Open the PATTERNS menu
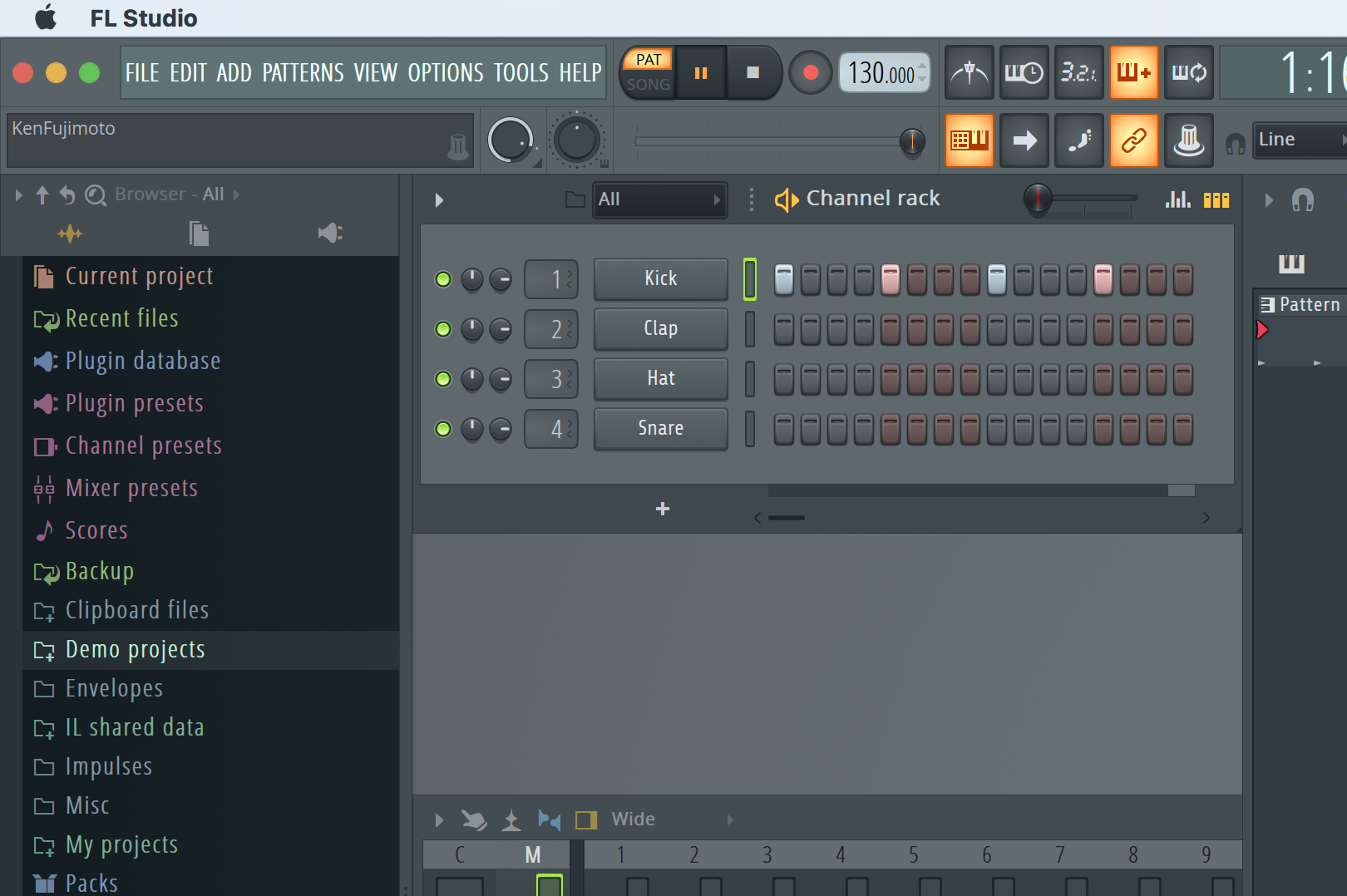 click(x=303, y=73)
